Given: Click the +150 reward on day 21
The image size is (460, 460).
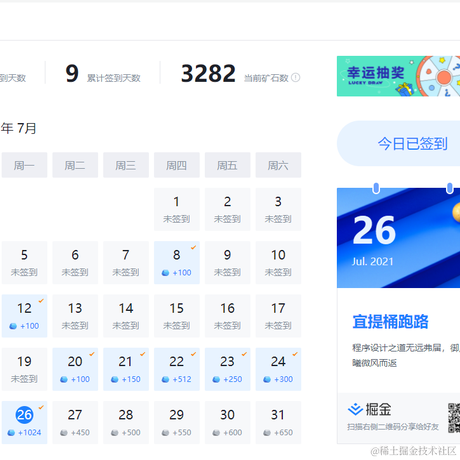Looking at the screenshot, I should (131, 379).
